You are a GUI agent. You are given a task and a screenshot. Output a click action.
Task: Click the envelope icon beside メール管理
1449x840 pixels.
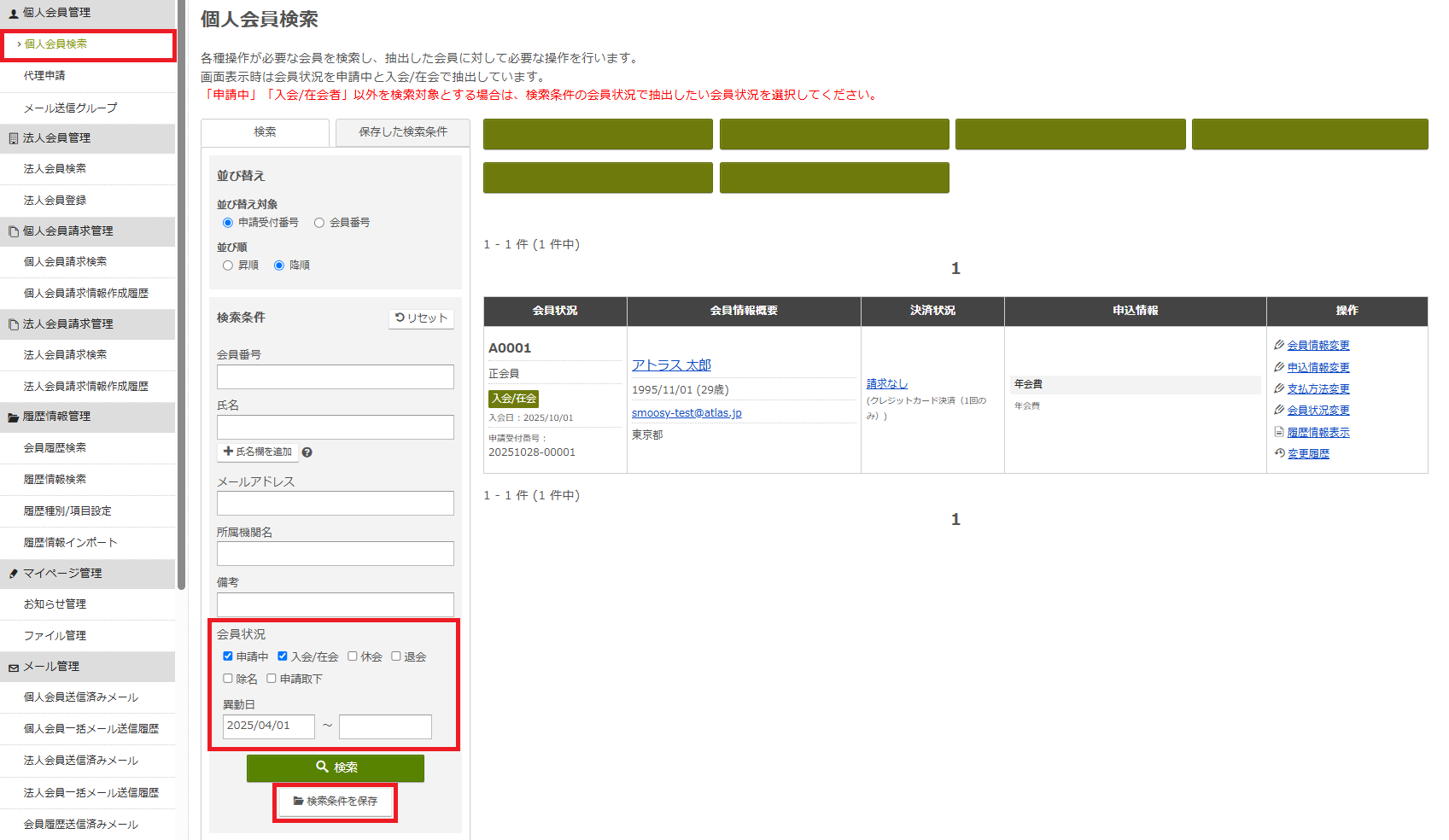click(x=12, y=667)
